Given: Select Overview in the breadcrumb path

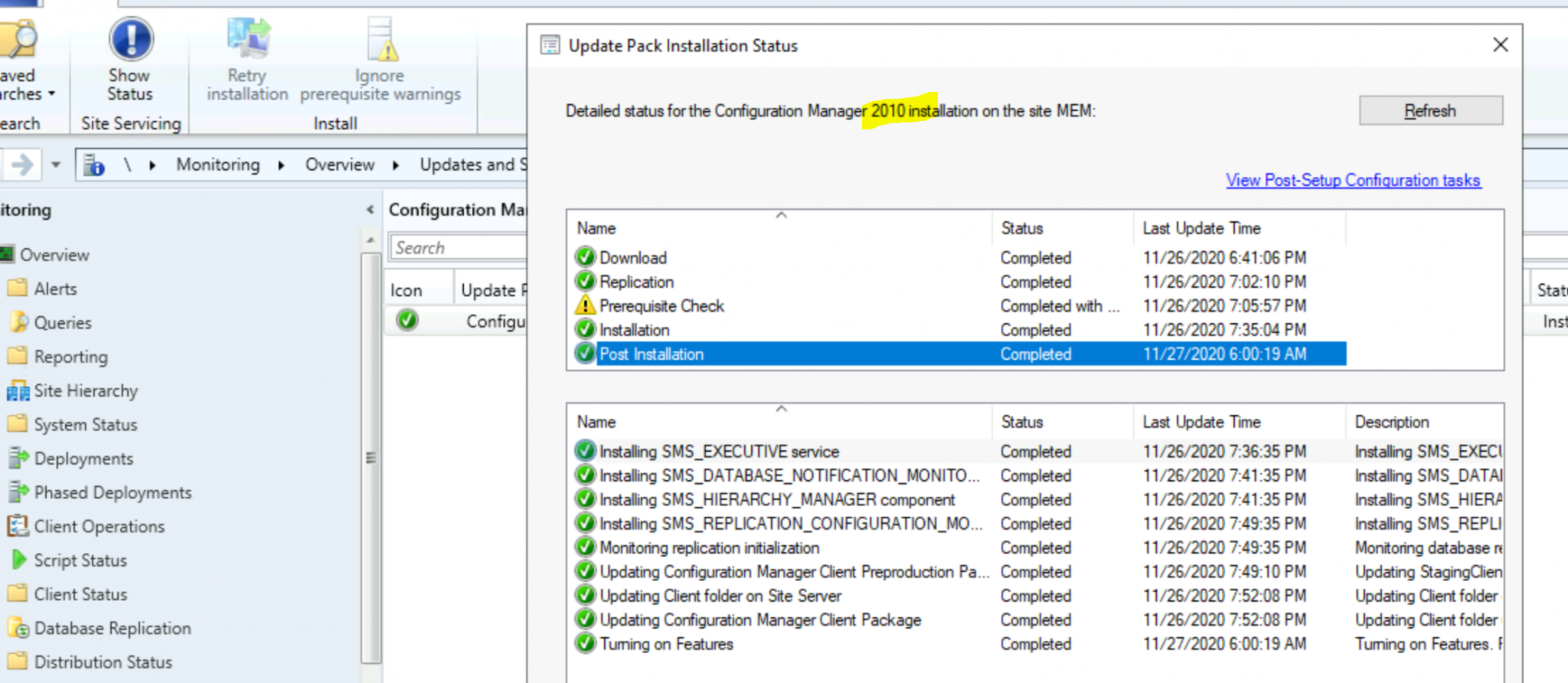Looking at the screenshot, I should pyautogui.click(x=340, y=165).
